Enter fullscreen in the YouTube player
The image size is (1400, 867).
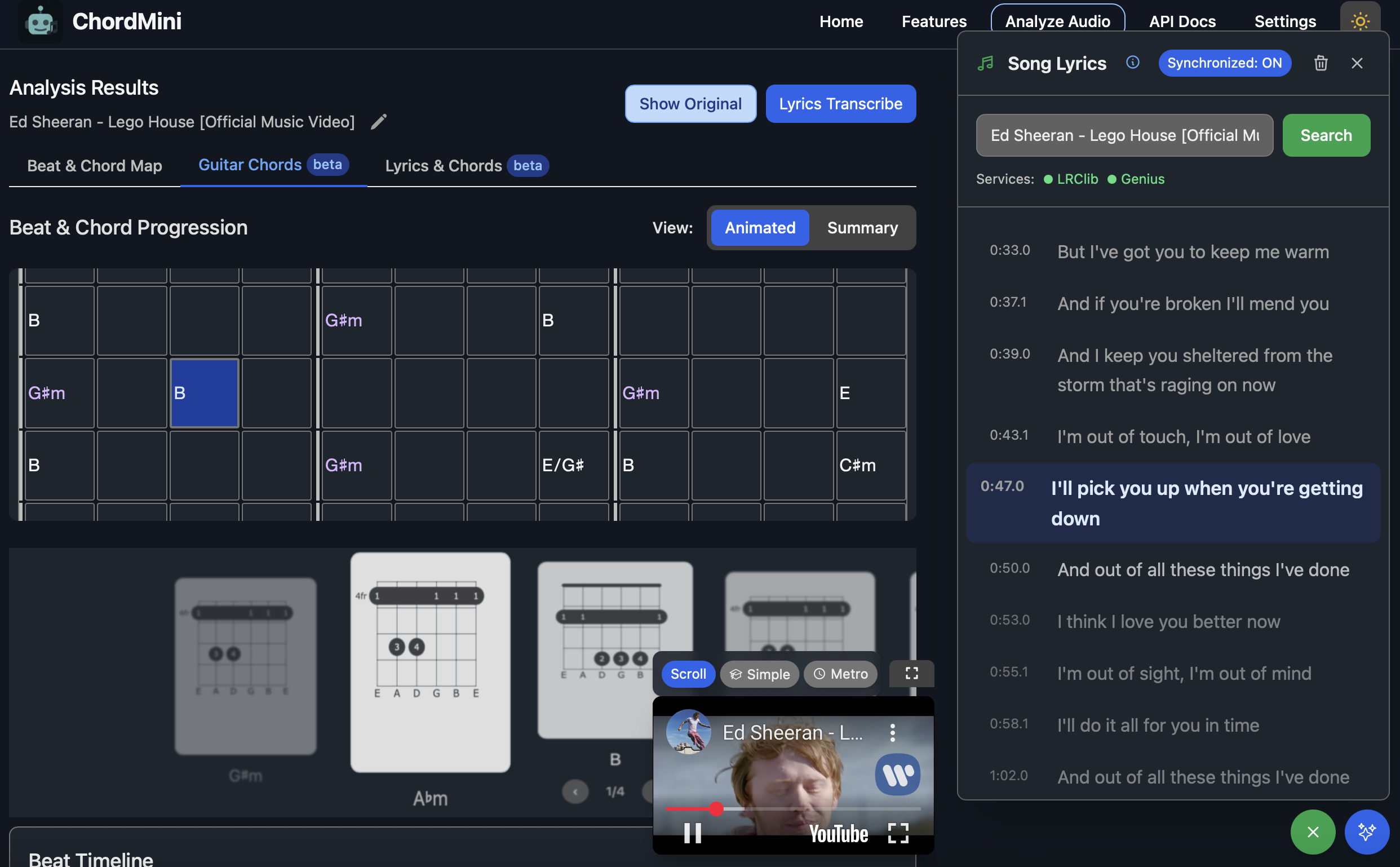pyautogui.click(x=898, y=833)
